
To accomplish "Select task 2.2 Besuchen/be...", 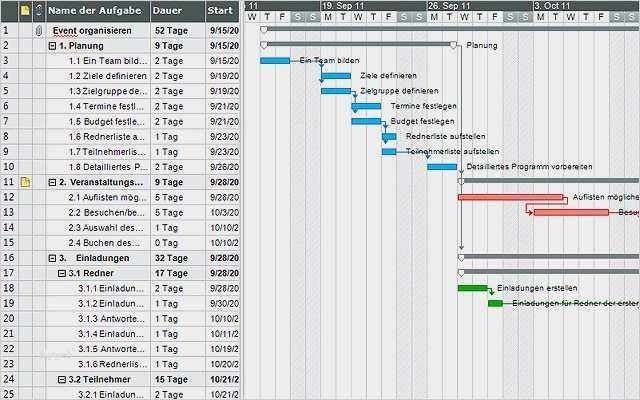I will [x=107, y=213].
